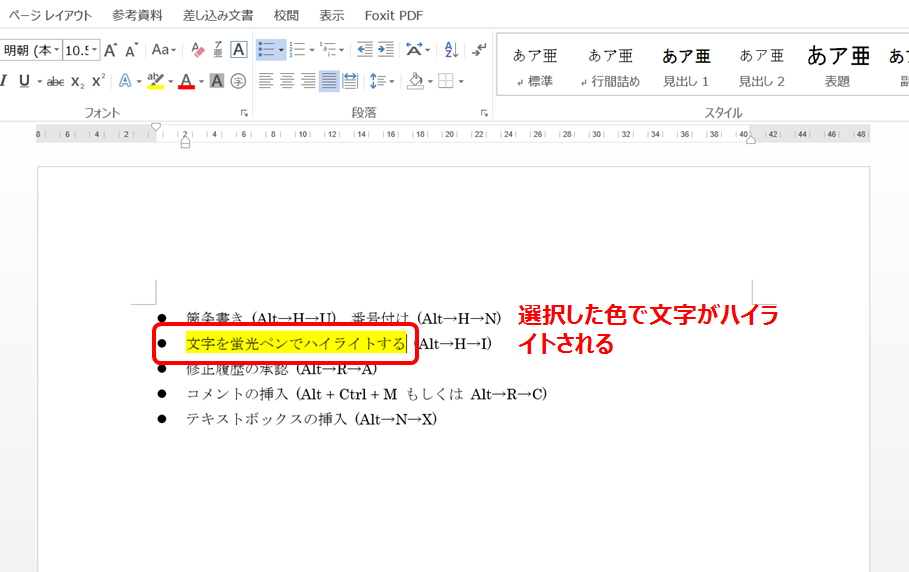The width and height of the screenshot is (909, 572).
Task: Toggle underline formatting
Action: 24,81
